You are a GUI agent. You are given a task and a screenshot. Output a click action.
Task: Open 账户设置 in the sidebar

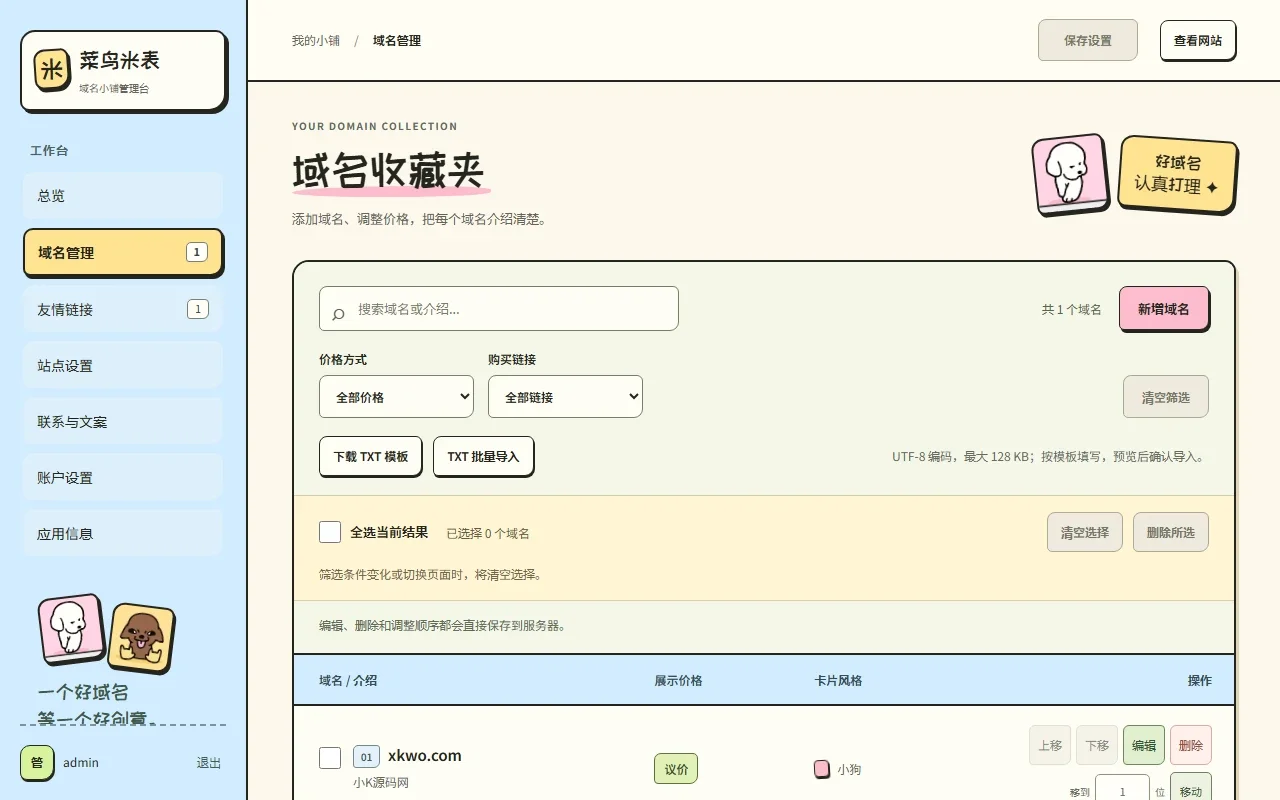[123, 478]
